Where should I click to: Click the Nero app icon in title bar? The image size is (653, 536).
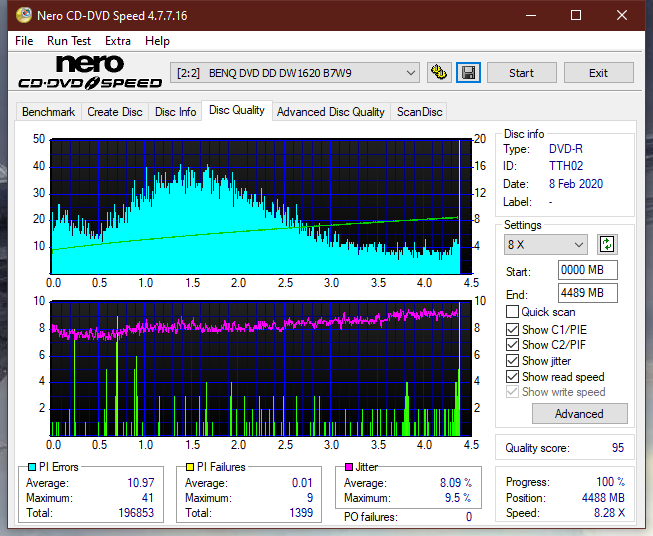tap(24, 15)
